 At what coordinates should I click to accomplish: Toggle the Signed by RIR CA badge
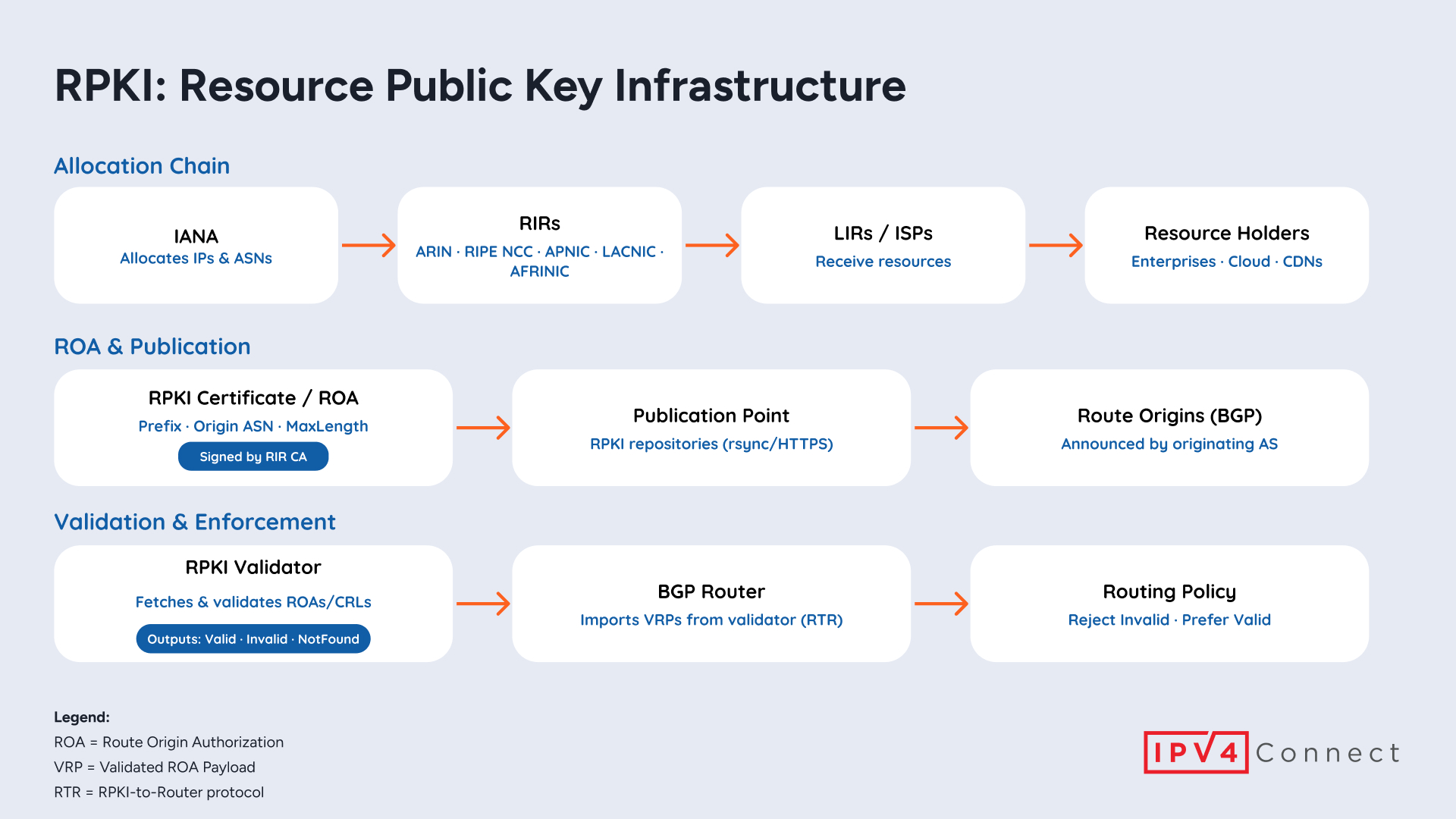pos(253,456)
